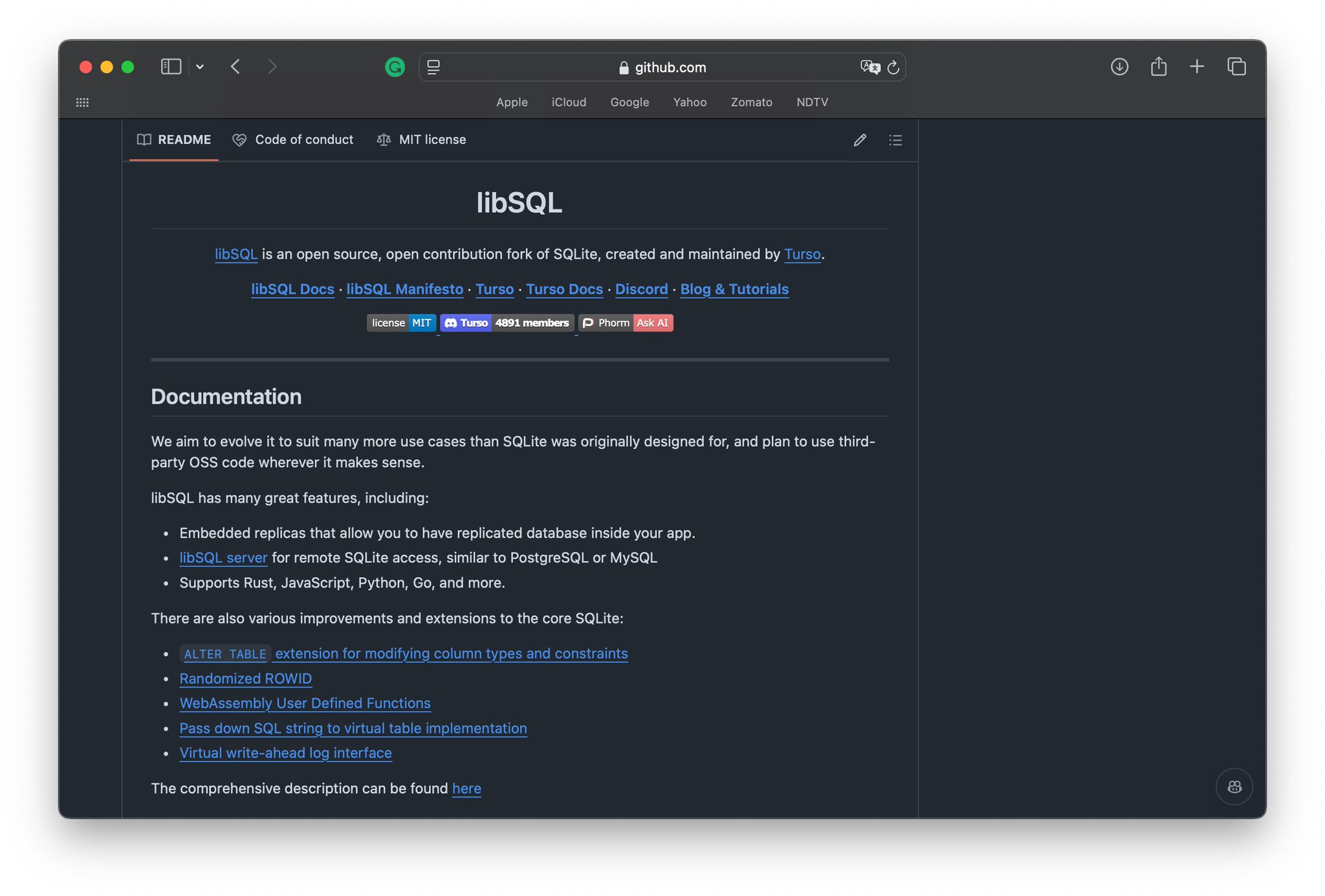Follow the libSQL link in the intro
This screenshot has height=896, width=1325.
click(x=236, y=254)
